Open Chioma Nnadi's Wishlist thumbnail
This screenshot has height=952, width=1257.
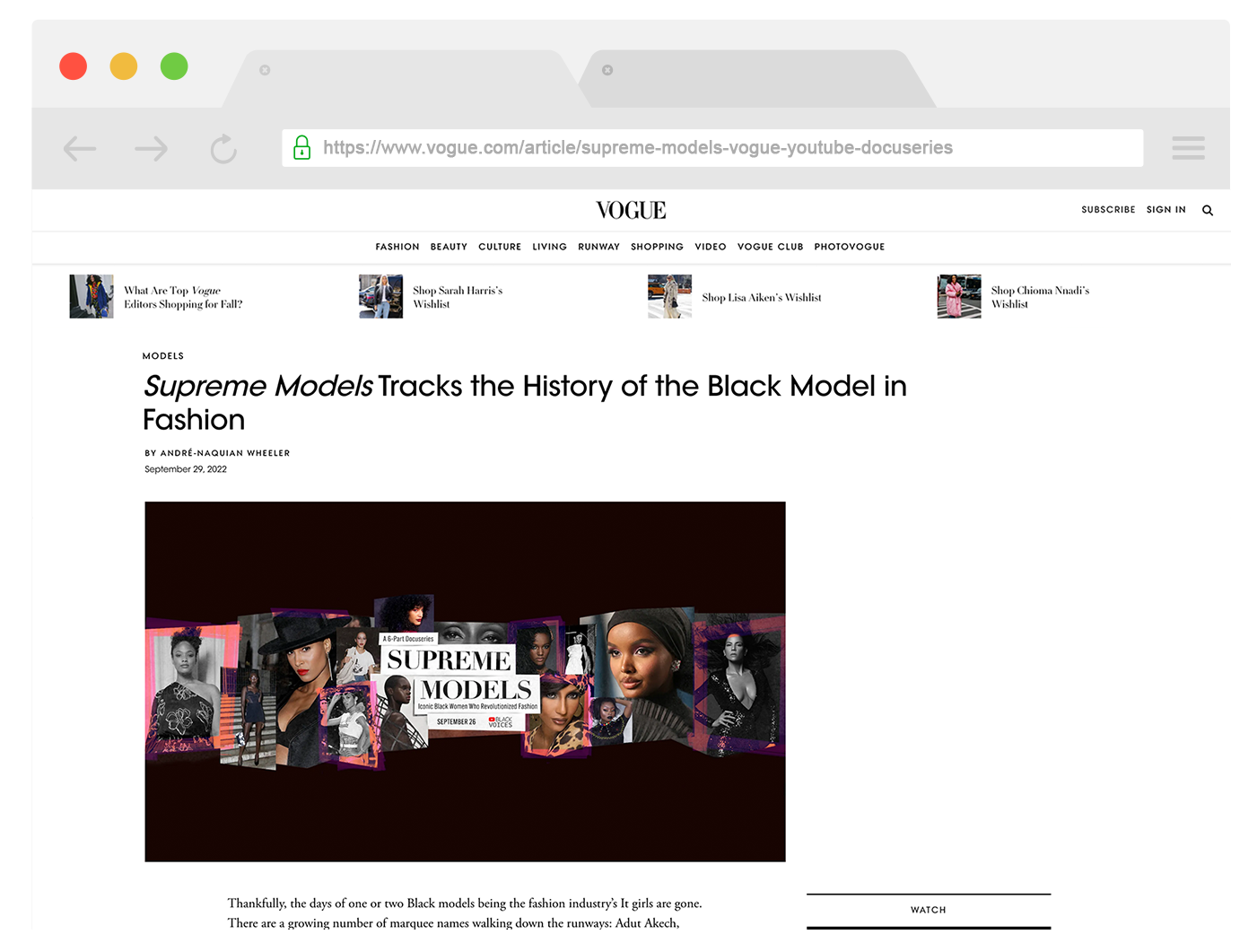(x=959, y=297)
